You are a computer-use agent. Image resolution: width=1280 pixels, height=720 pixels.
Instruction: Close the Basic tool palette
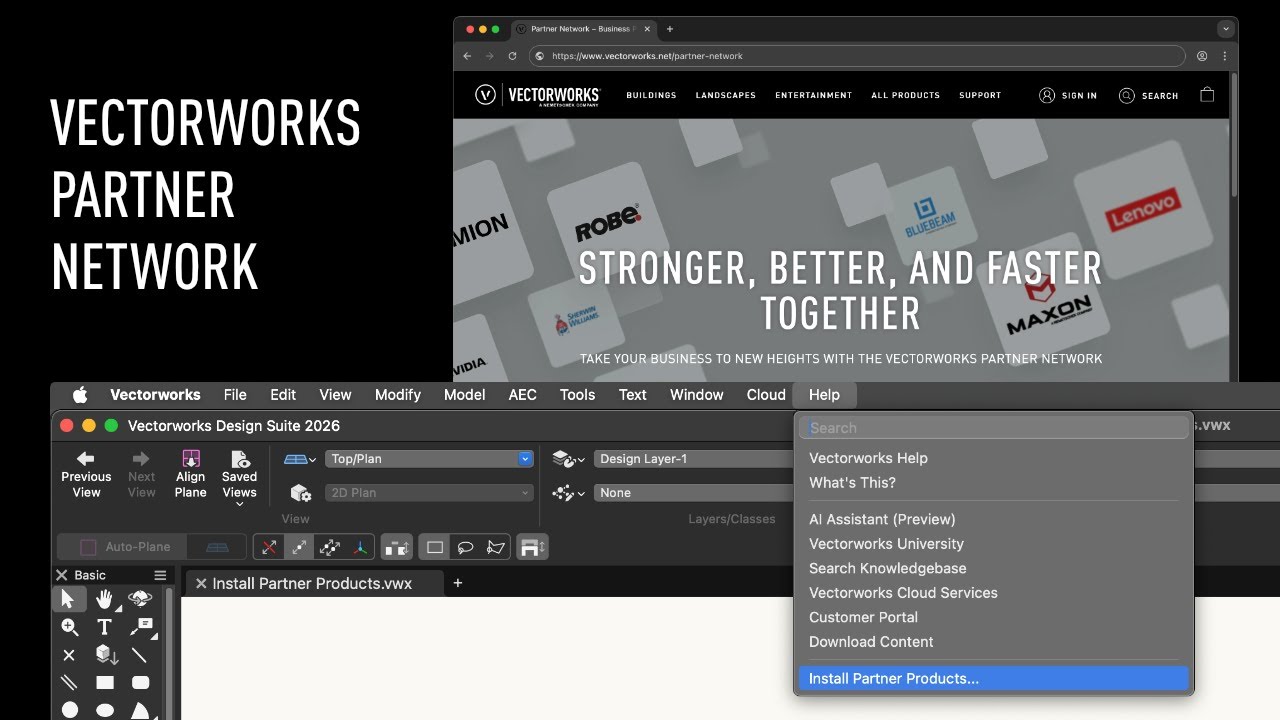[62, 575]
